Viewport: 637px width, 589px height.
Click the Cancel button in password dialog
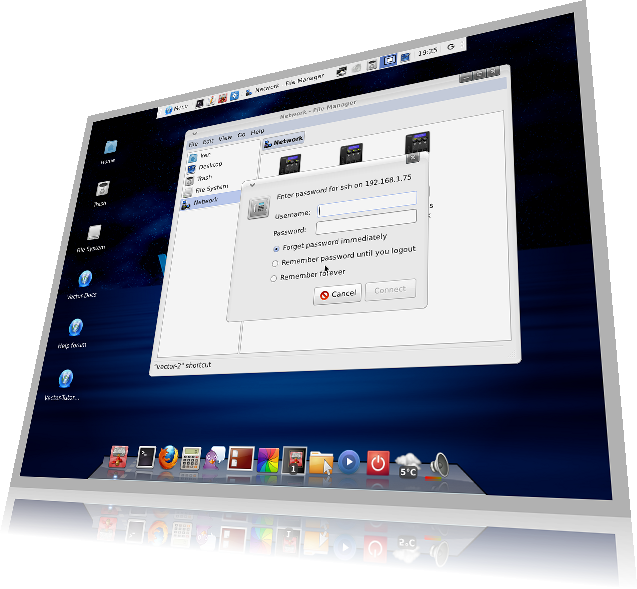coord(337,293)
